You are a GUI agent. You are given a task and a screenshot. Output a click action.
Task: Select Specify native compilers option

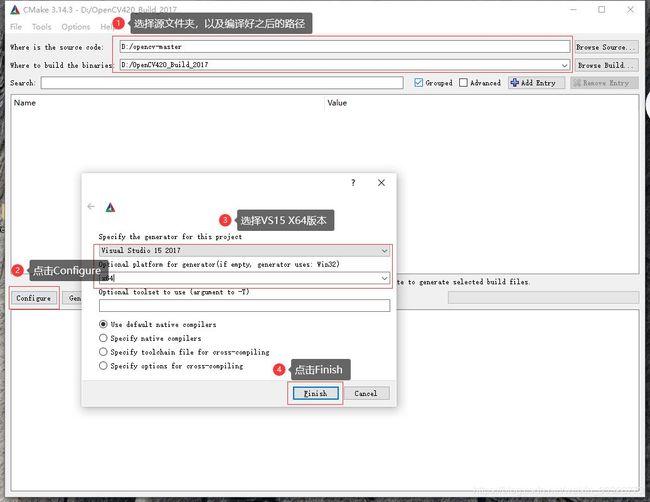[103, 338]
